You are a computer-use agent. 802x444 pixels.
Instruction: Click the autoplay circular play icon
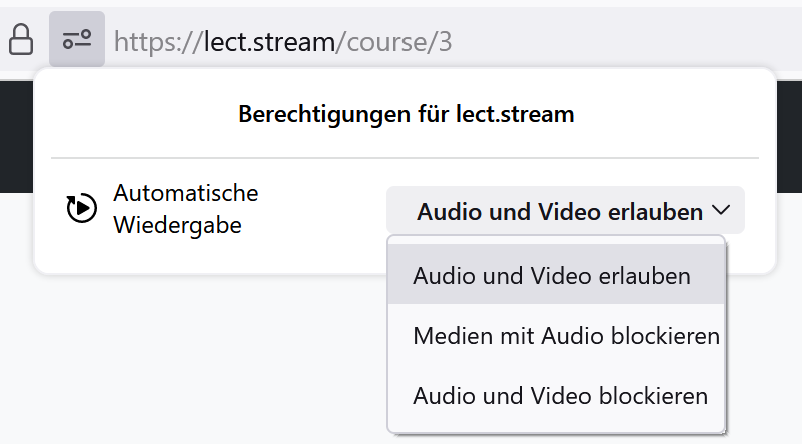click(x=81, y=208)
